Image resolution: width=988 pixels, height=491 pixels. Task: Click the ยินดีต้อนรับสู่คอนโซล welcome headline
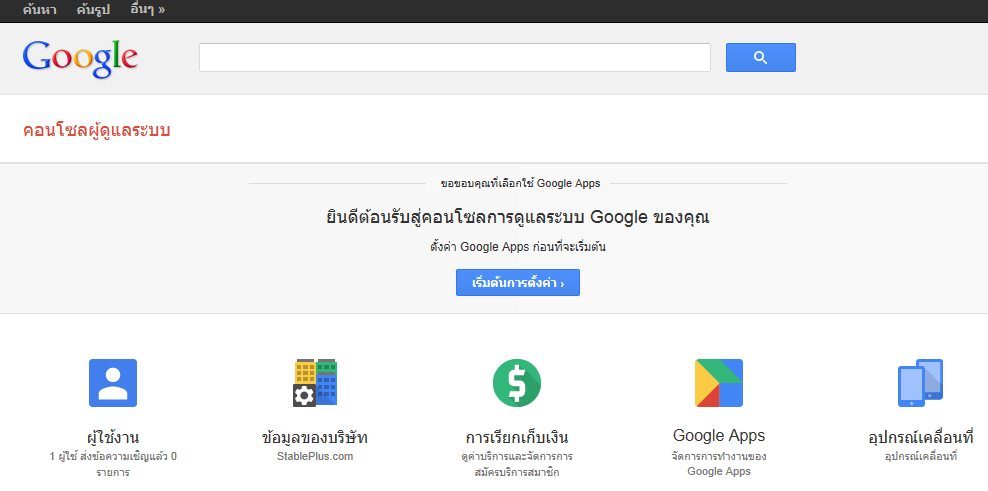pyautogui.click(x=518, y=218)
